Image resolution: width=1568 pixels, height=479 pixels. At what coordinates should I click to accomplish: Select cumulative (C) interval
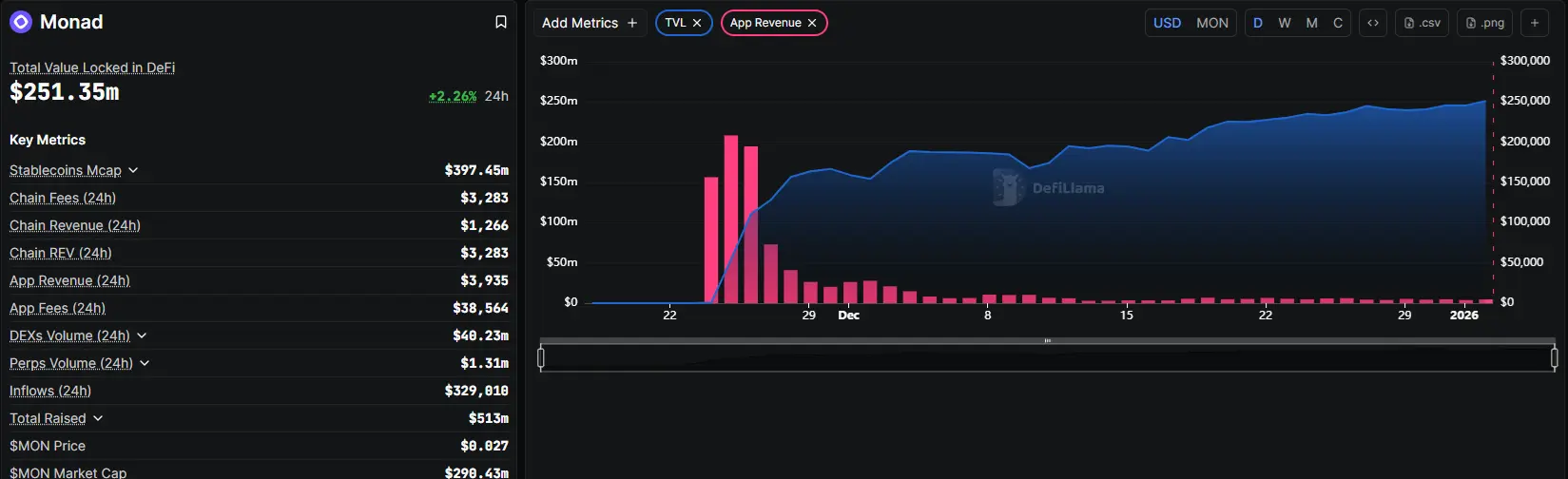coord(1338,23)
